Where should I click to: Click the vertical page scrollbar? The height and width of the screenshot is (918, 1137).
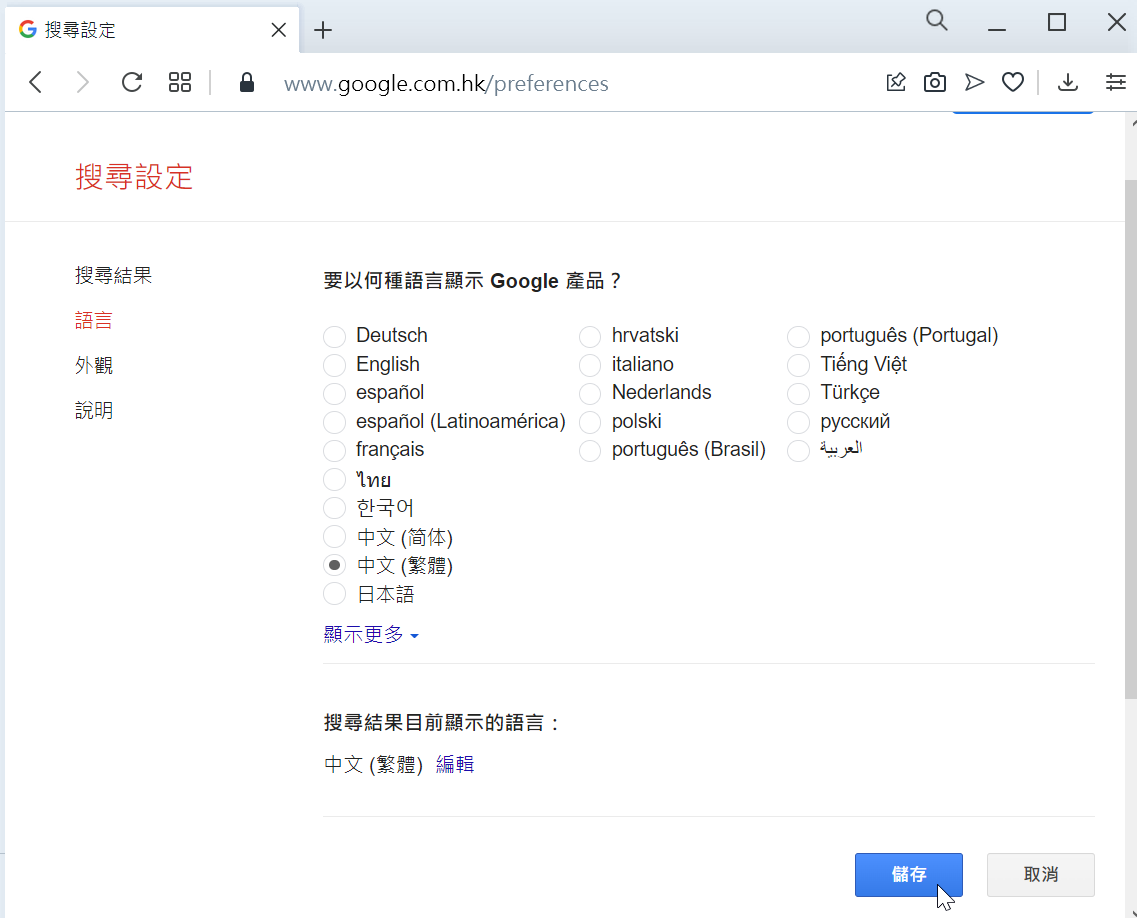pos(1130,439)
